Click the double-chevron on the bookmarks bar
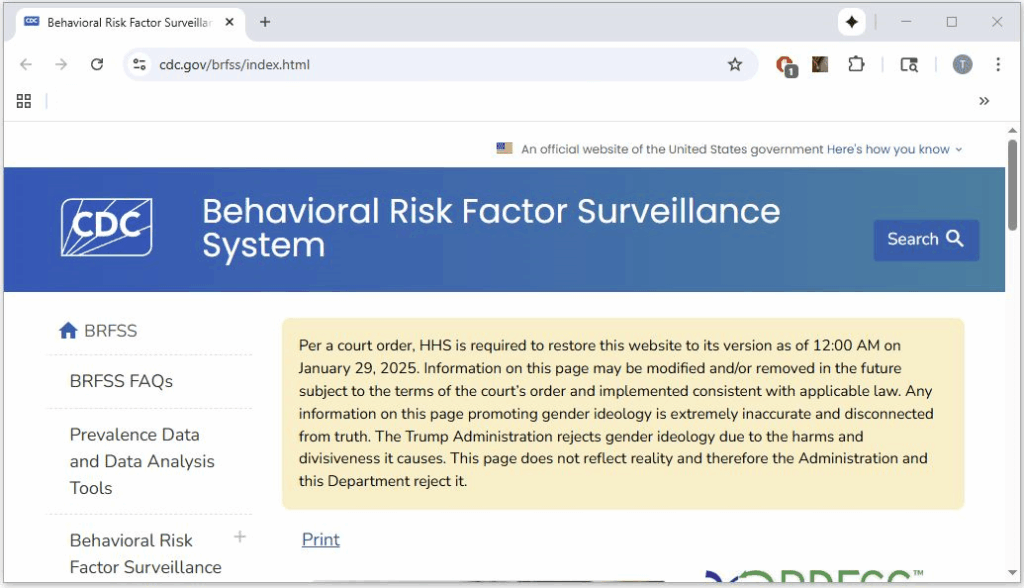Screen dimensions: 1024x588 coord(985,100)
